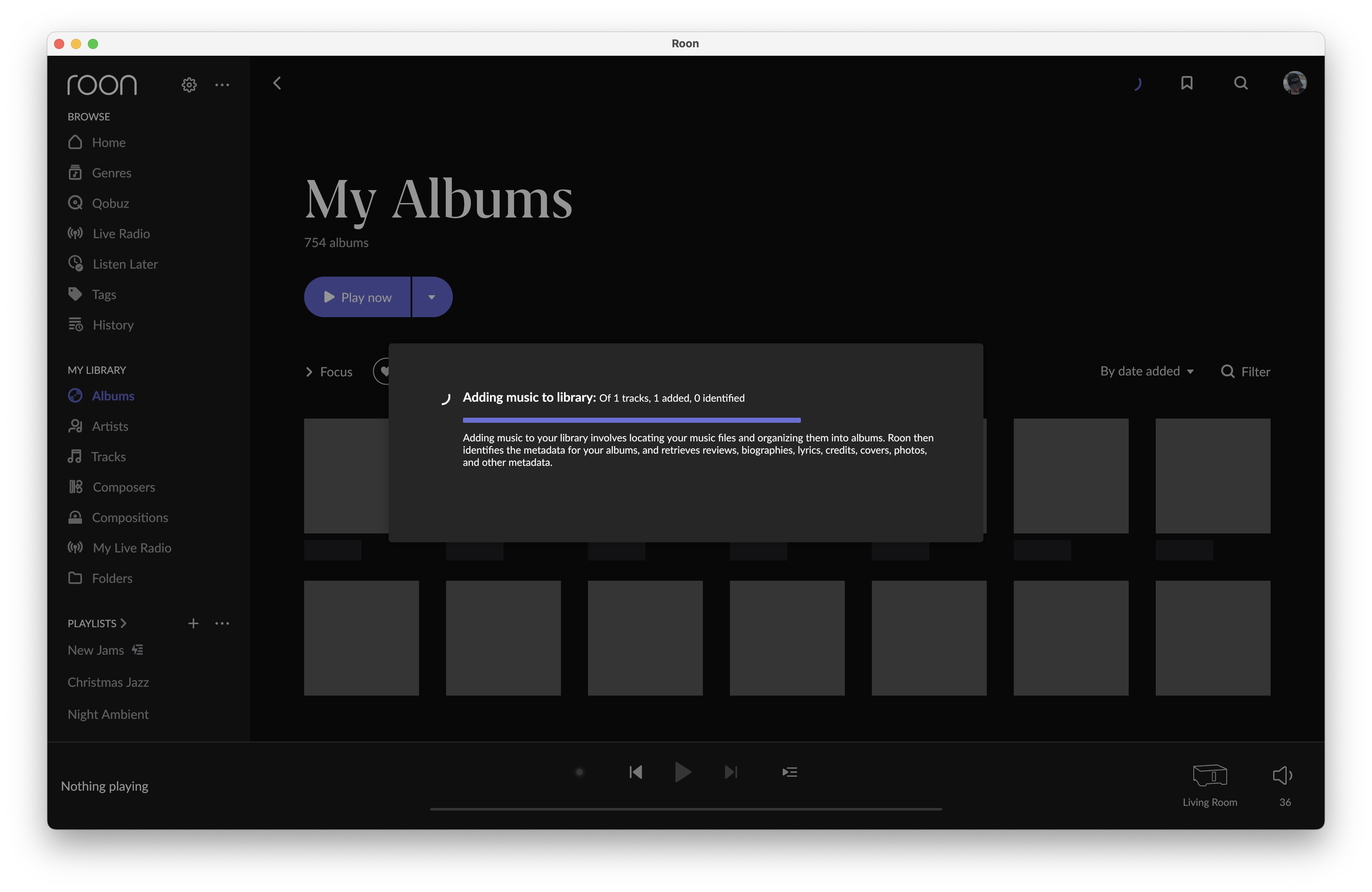This screenshot has width=1372, height=892.
Task: Open volume control speaker icon
Action: (x=1282, y=775)
